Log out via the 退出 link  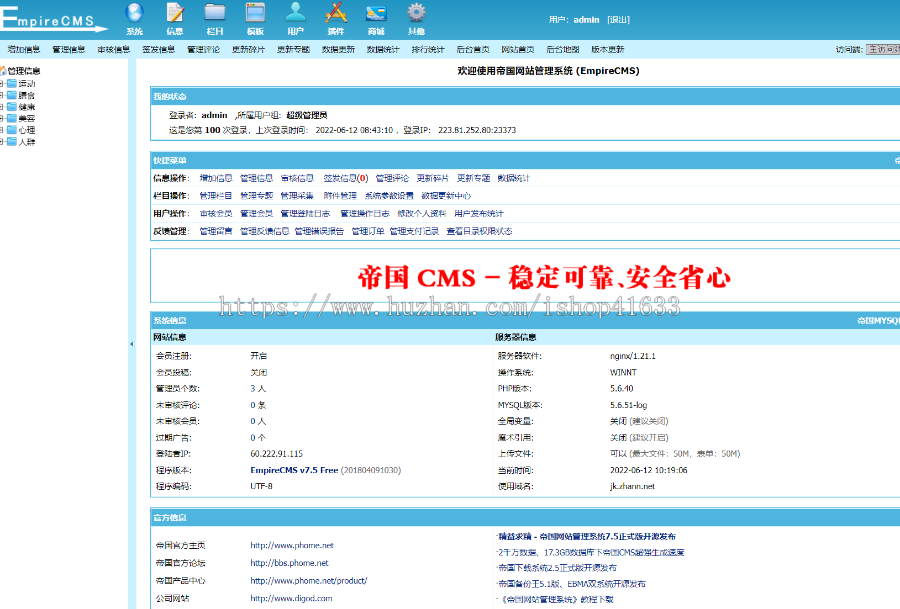point(619,20)
